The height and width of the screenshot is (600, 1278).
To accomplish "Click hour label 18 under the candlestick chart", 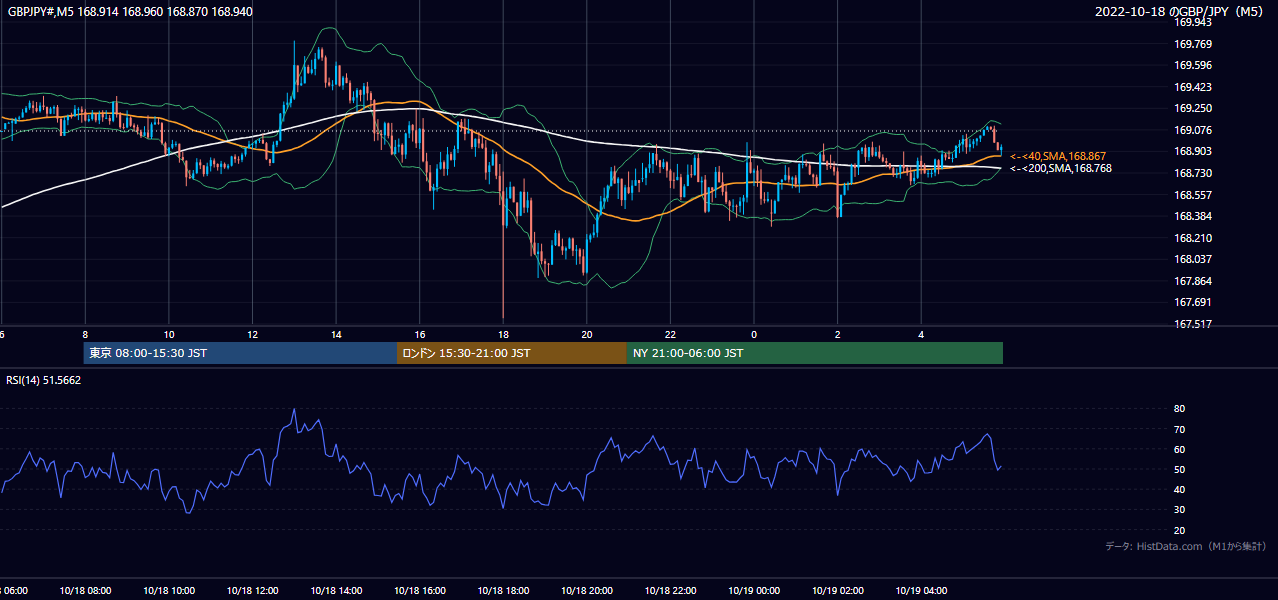I will click(503, 335).
